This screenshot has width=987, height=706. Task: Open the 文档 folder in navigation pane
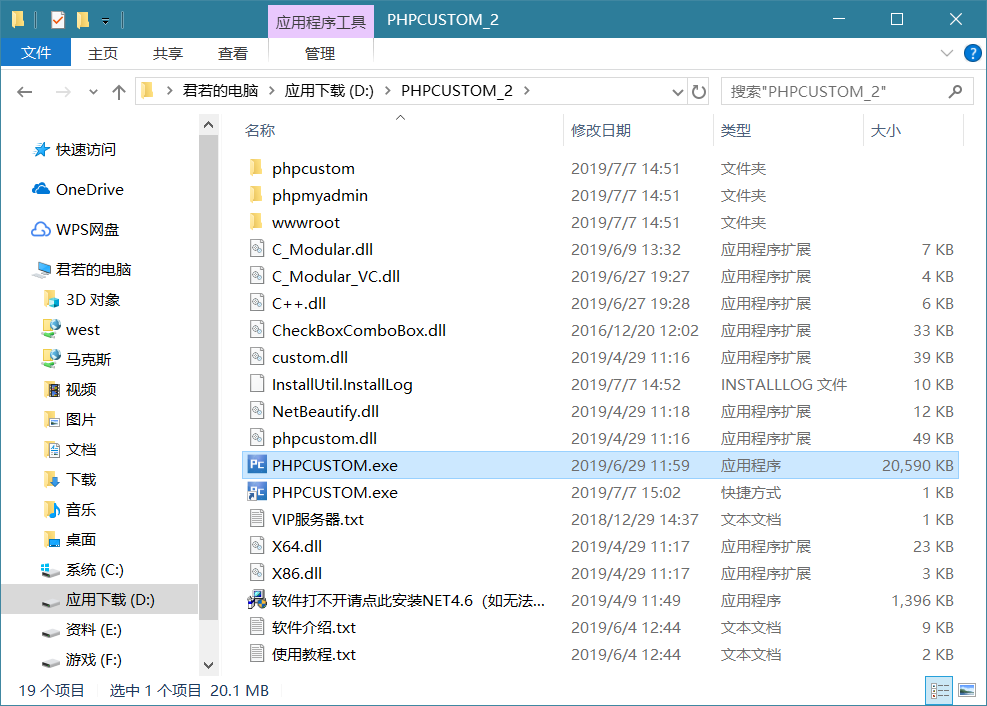click(70, 450)
